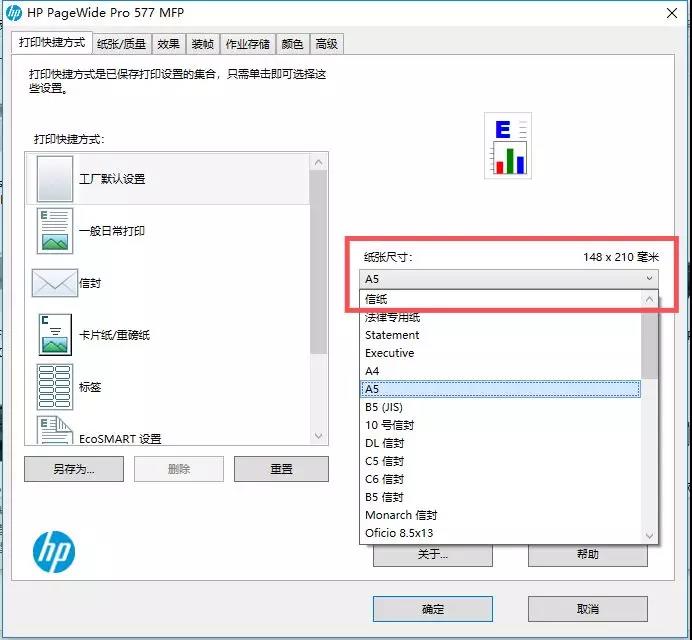Click the 帮助 button
692x640 pixels.
tap(588, 555)
